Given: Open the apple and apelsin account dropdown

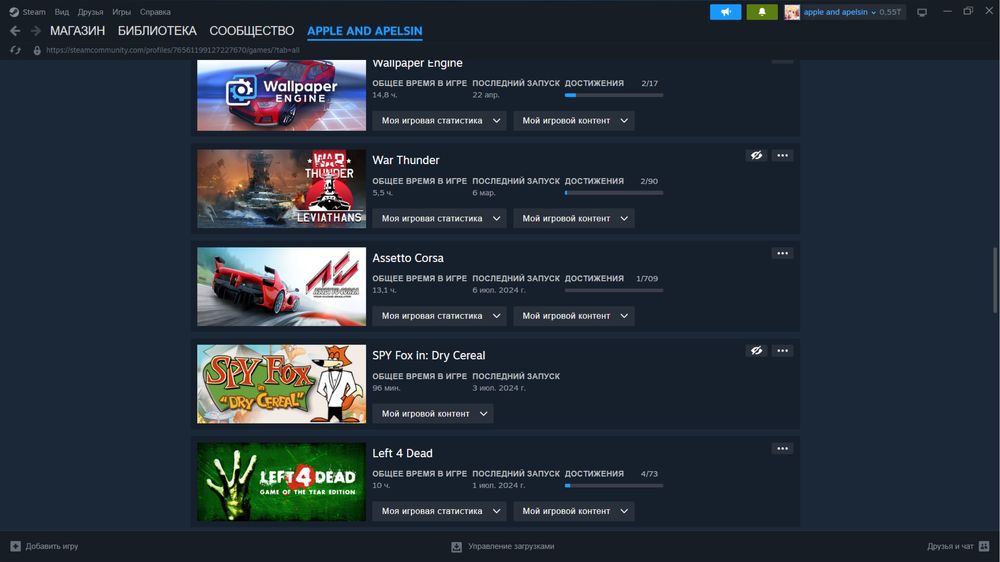Looking at the screenshot, I should (839, 12).
